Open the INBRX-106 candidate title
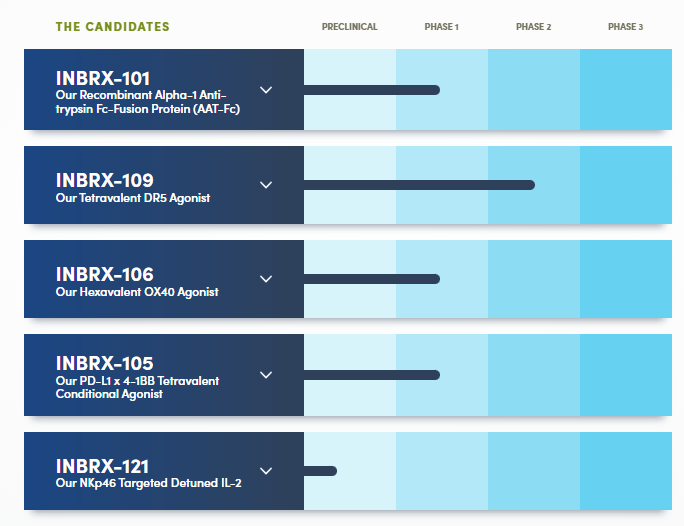This screenshot has height=526, width=684. coord(105,274)
